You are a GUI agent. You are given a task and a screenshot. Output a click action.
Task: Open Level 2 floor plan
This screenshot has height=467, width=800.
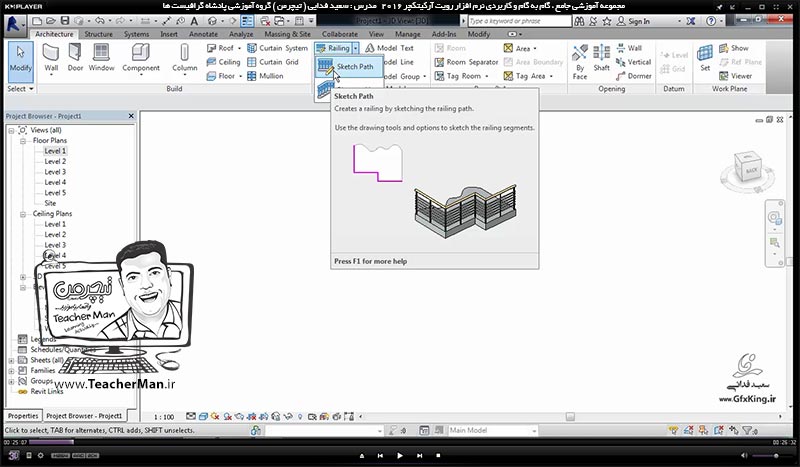55,161
